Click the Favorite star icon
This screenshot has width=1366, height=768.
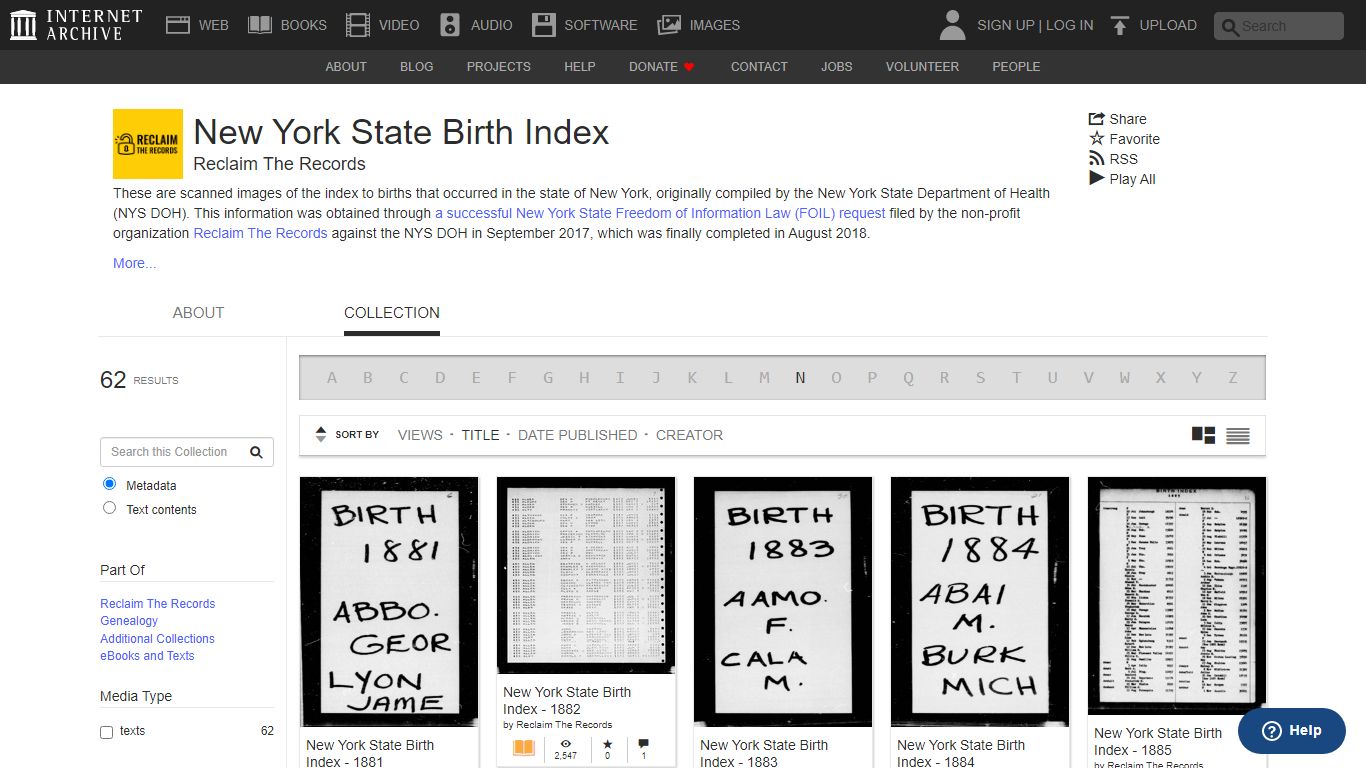coord(1097,138)
